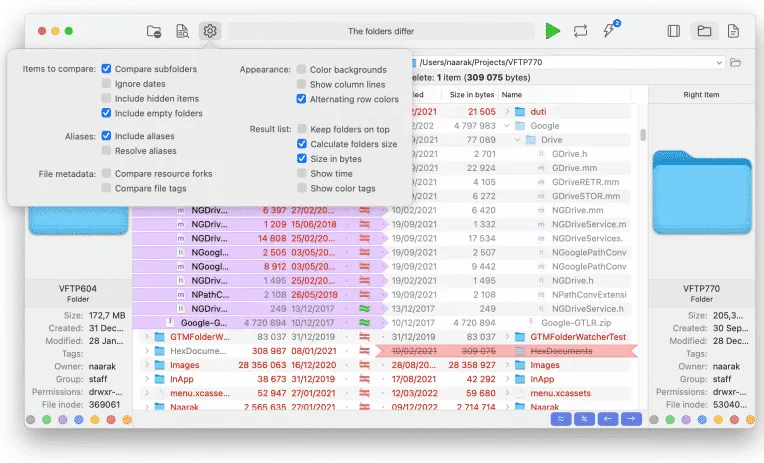Expand right GTMFolderWatcherTest folder
Viewport: 764px width, 463px height.
coord(507,337)
